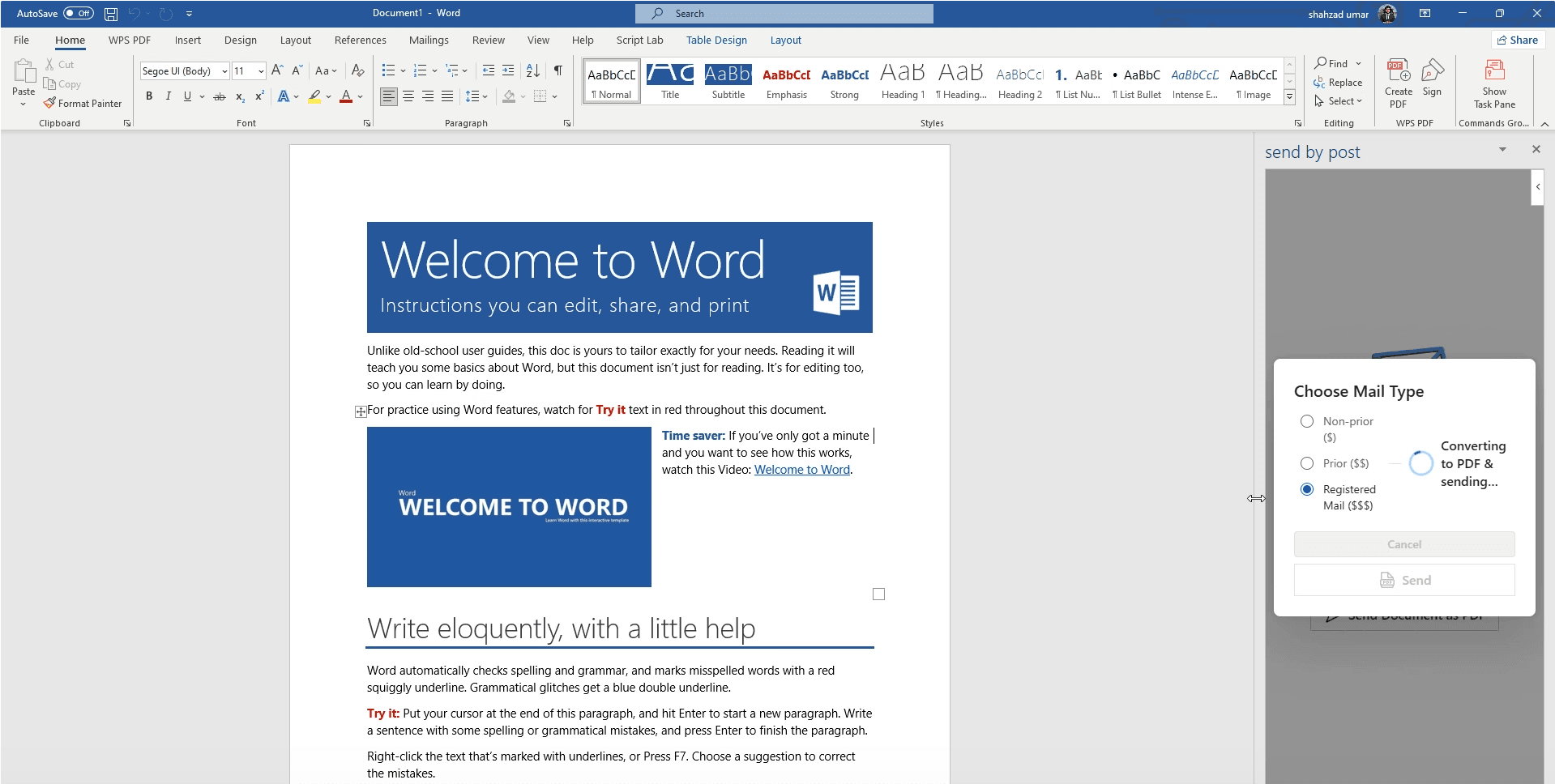Align text left

point(389,96)
